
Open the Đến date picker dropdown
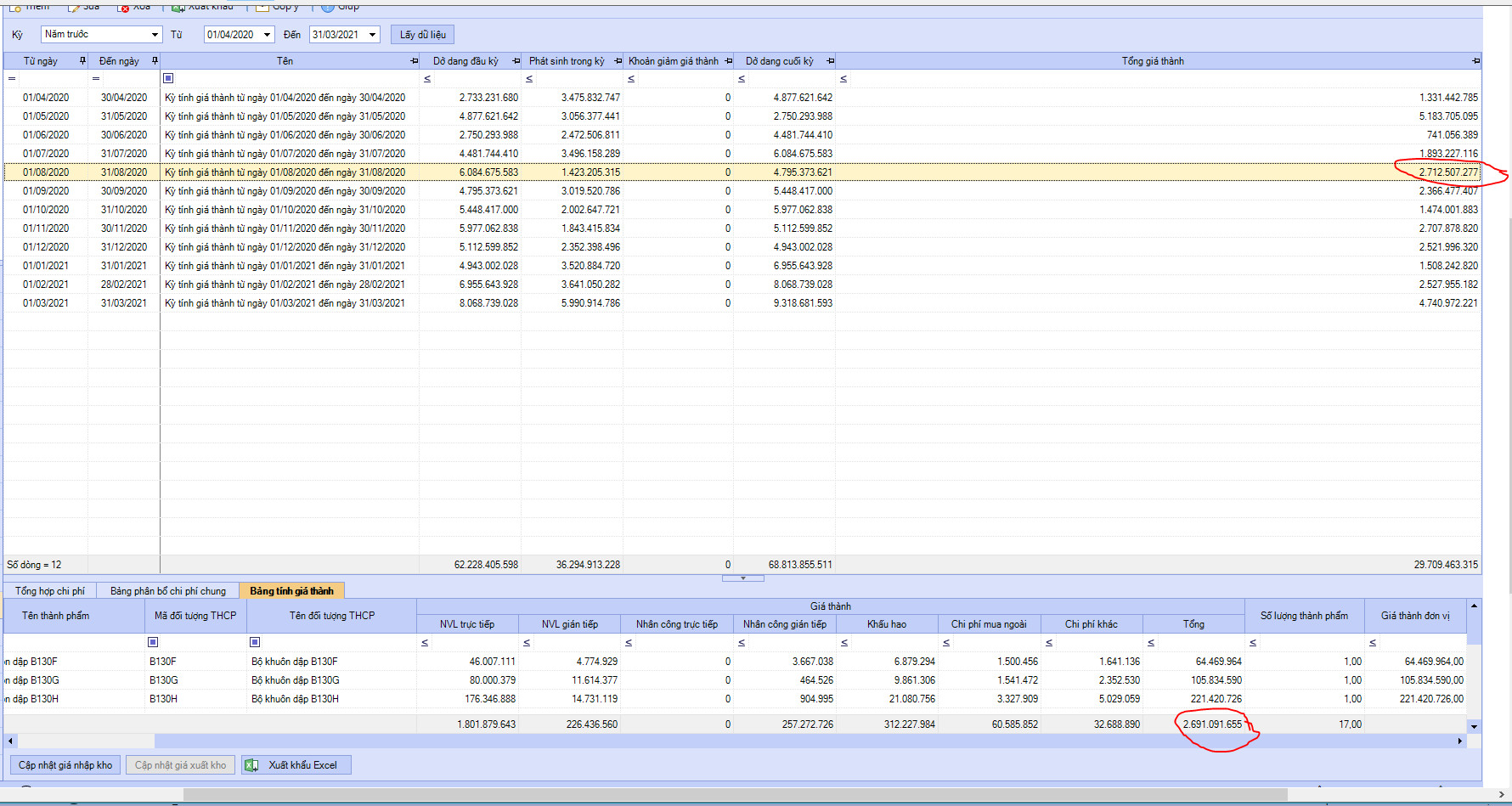click(x=372, y=34)
